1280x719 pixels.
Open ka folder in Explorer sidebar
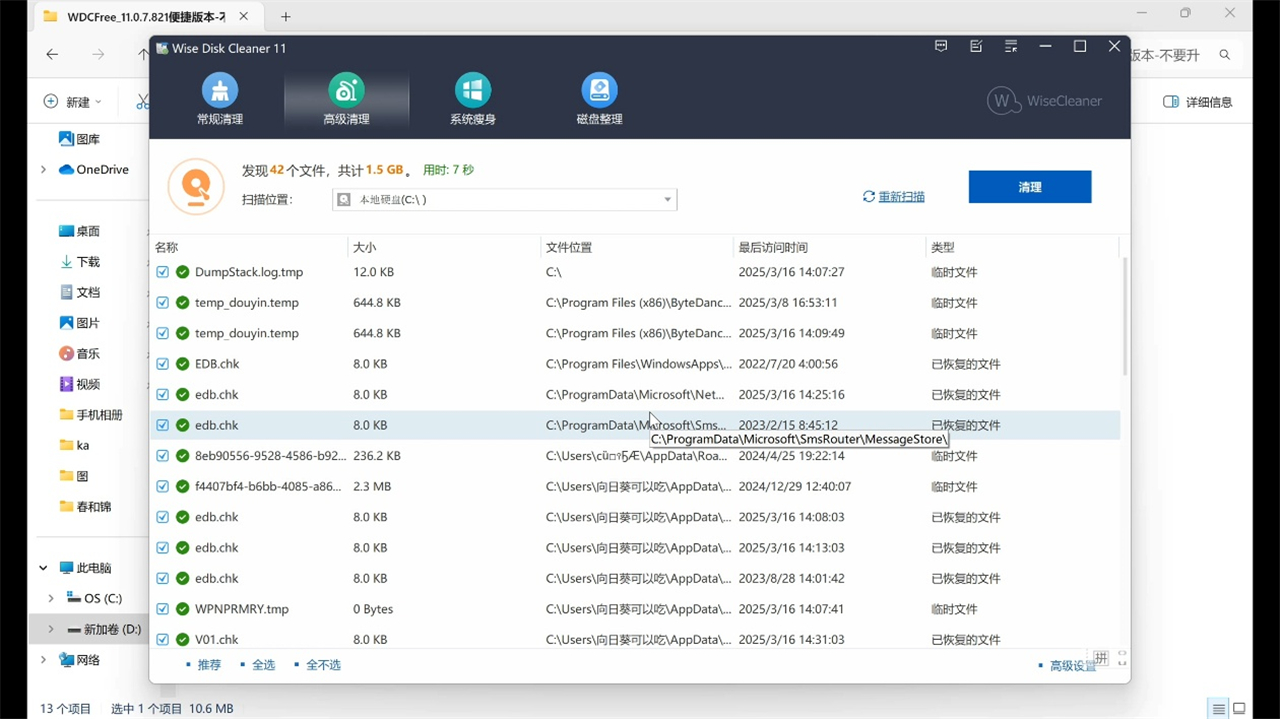click(74, 445)
